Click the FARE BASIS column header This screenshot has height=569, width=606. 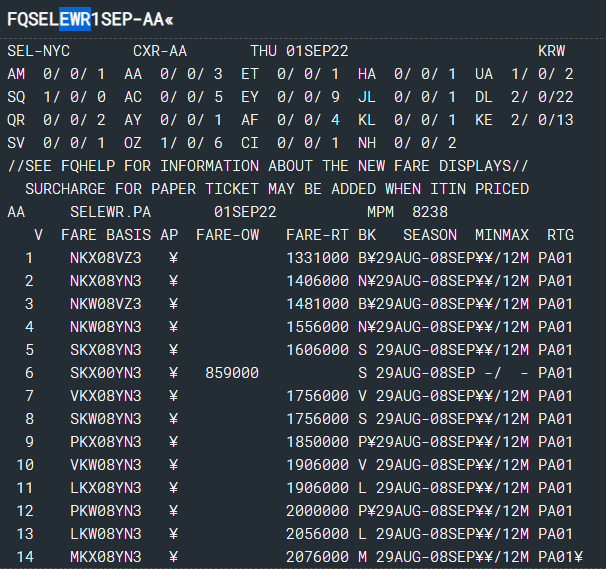106,235
